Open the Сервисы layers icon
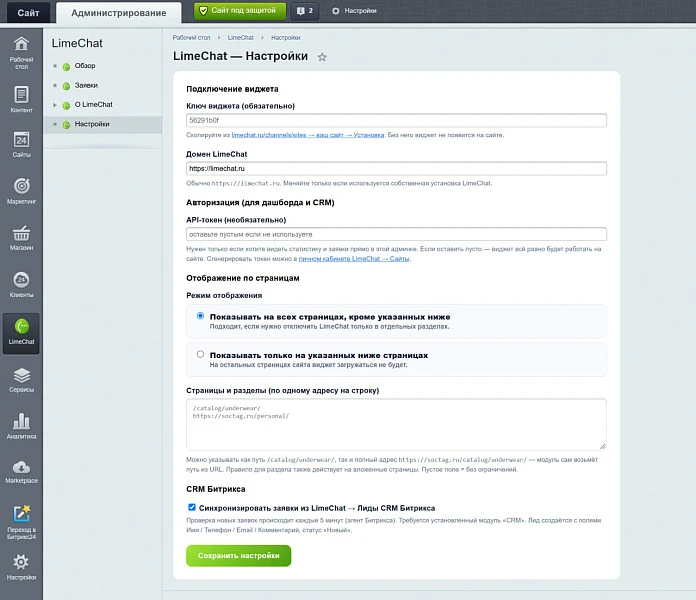Screen dimensions: 696x600 click(x=21, y=375)
